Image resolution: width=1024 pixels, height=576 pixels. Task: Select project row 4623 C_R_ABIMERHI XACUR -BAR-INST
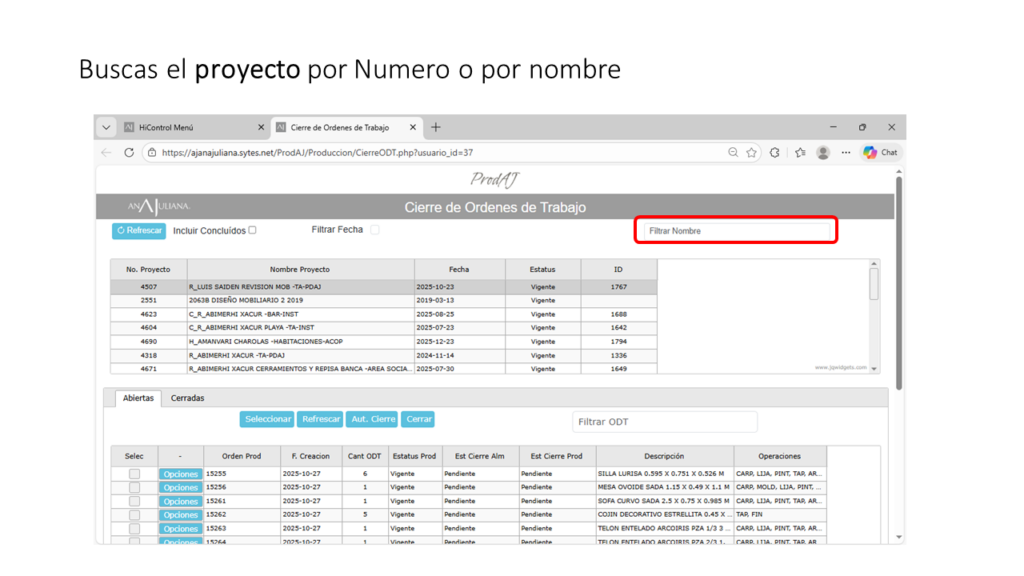pyautogui.click(x=300, y=314)
